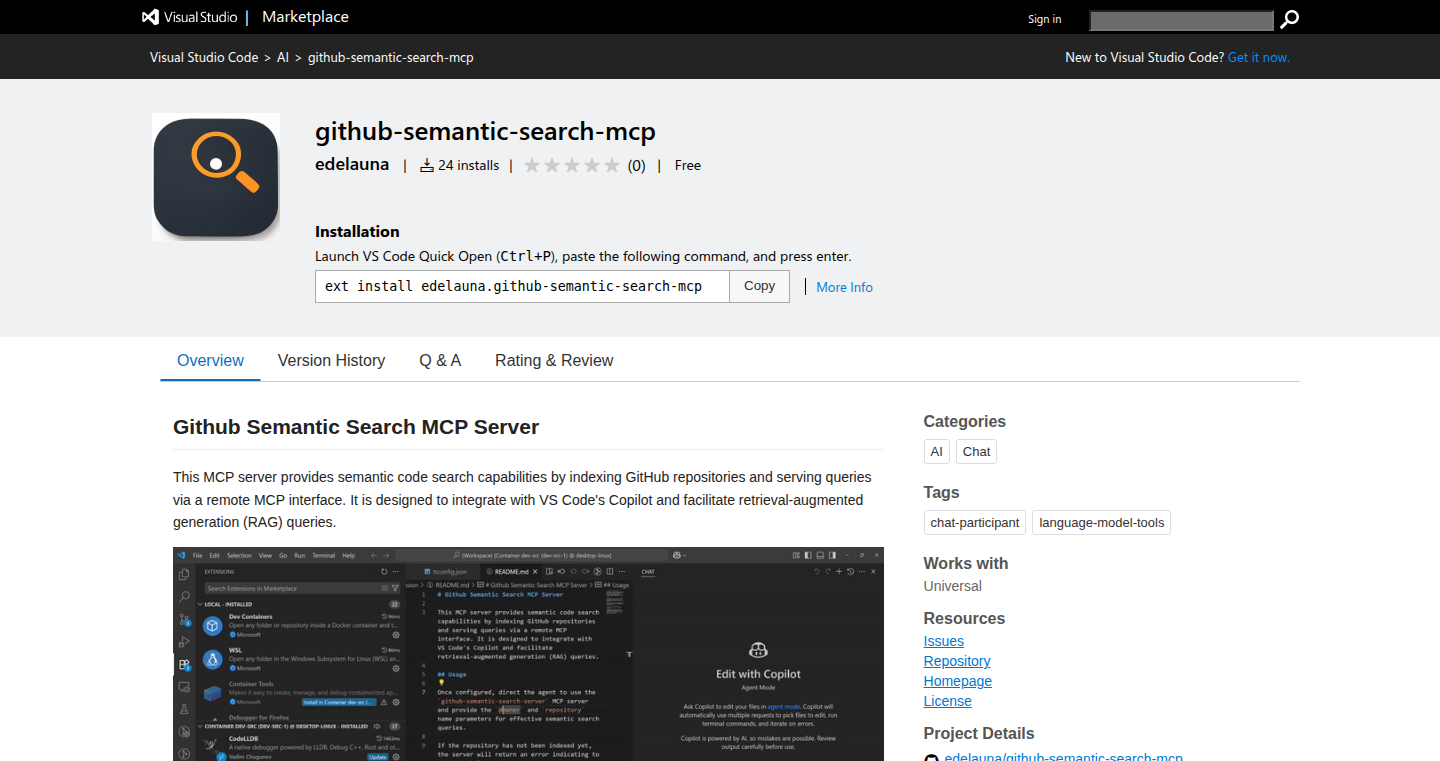Screen dimensions: 1440x761
Task: Click the Free price label
Action: pyautogui.click(x=688, y=166)
